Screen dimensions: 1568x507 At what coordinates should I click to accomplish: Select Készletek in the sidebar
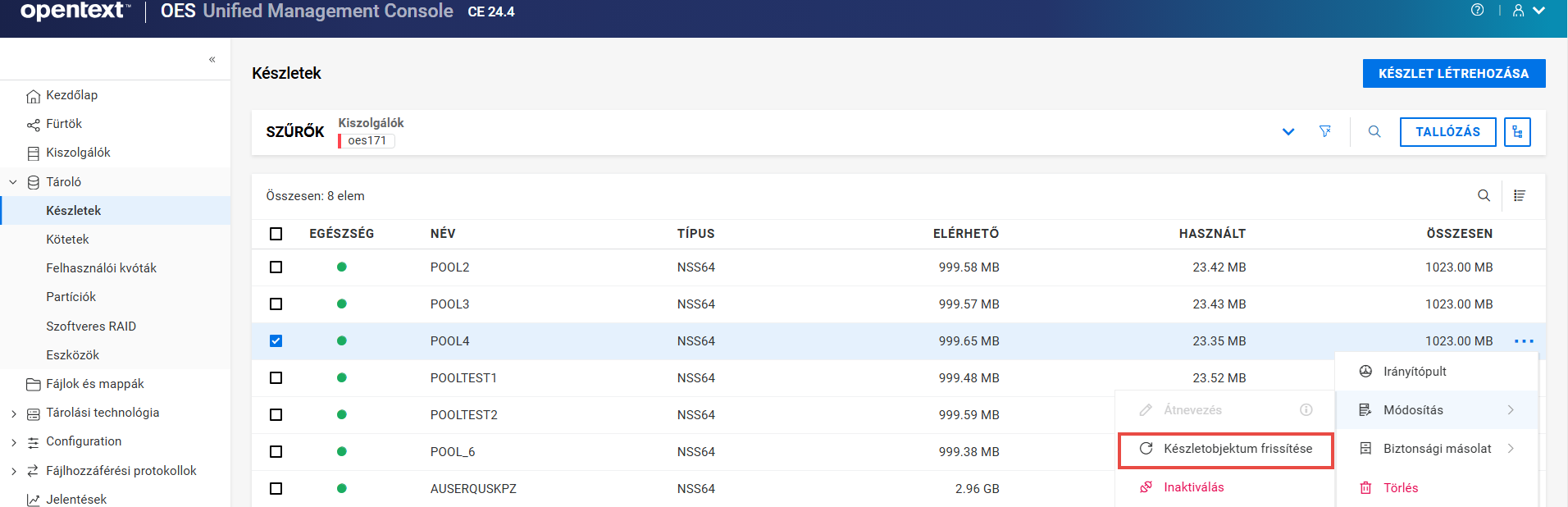[x=115, y=211]
